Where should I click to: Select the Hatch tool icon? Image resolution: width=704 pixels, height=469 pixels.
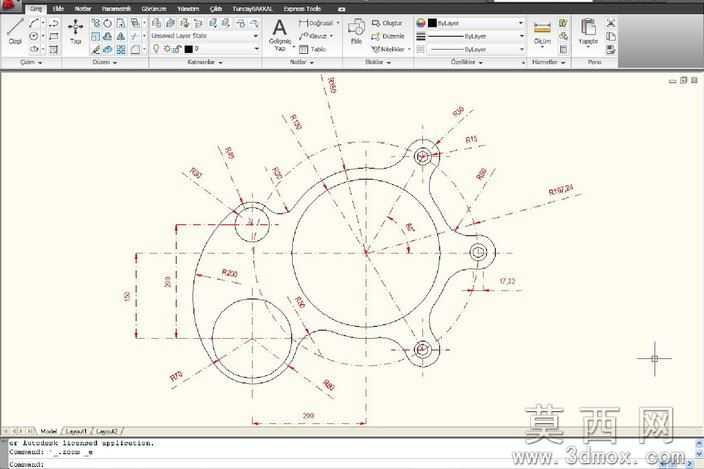53,49
